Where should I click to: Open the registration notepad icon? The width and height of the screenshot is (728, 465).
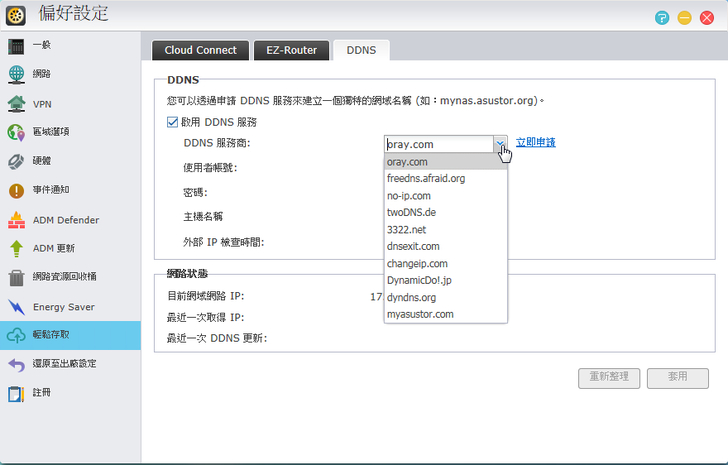16,394
